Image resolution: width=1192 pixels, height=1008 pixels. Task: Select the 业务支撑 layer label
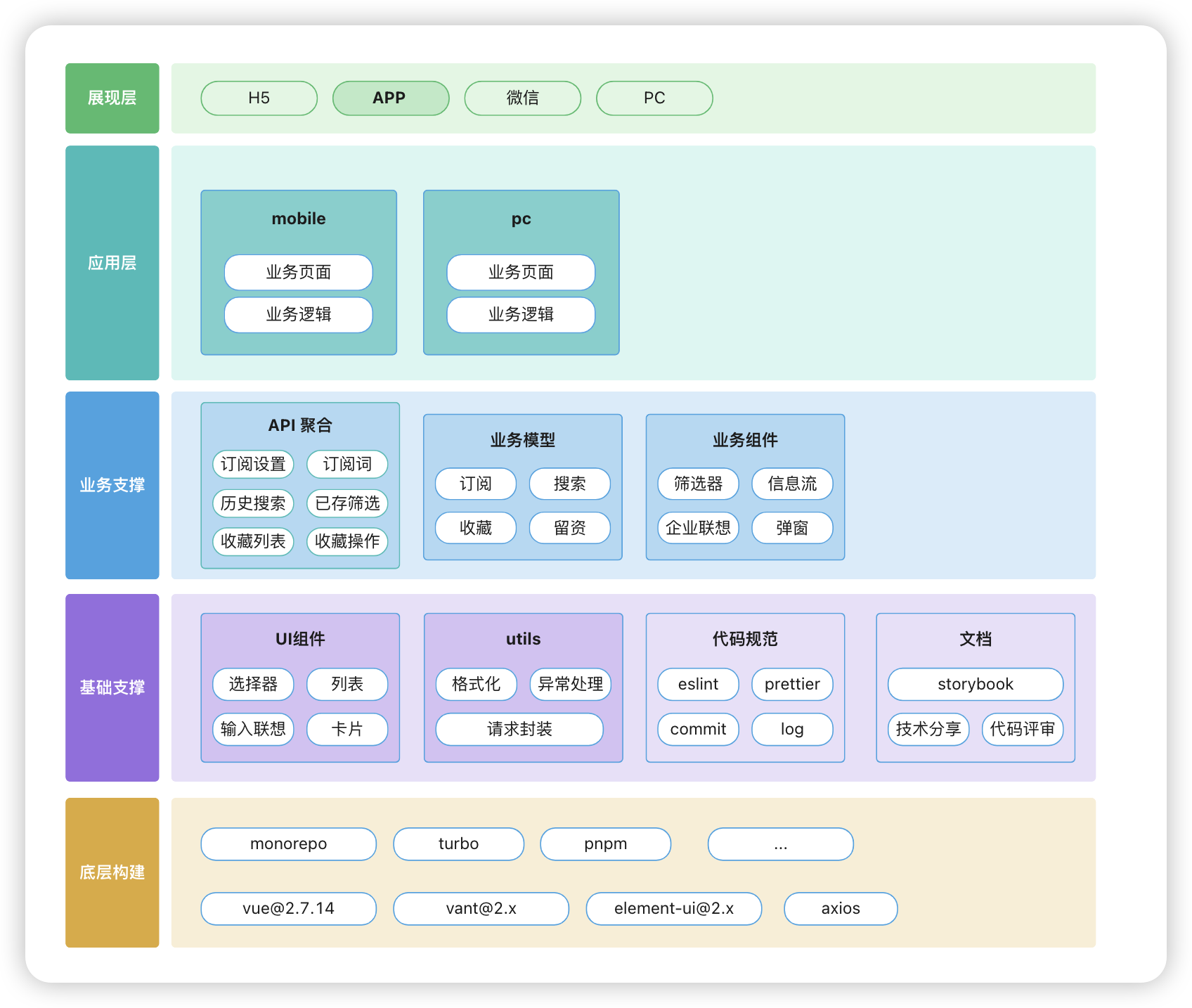112,485
